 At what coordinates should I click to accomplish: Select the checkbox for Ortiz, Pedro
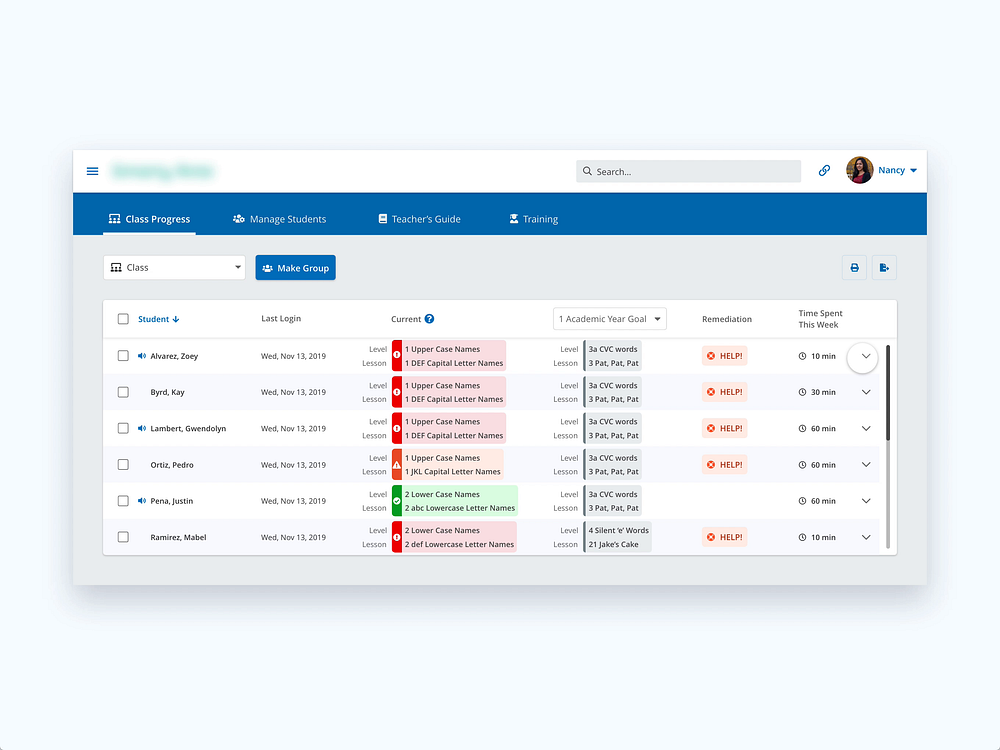(x=123, y=465)
